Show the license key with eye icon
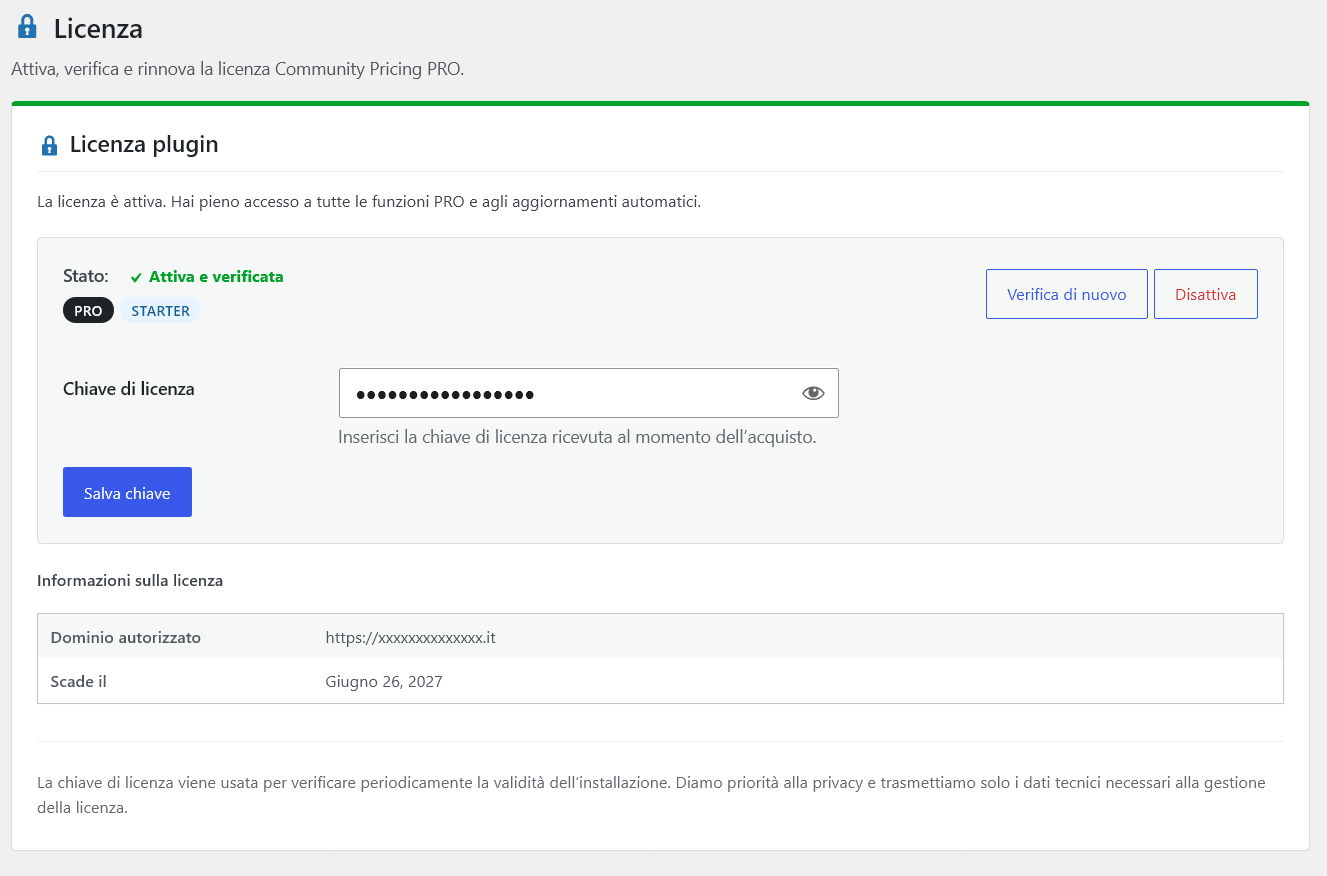1327x876 pixels. 813,393
